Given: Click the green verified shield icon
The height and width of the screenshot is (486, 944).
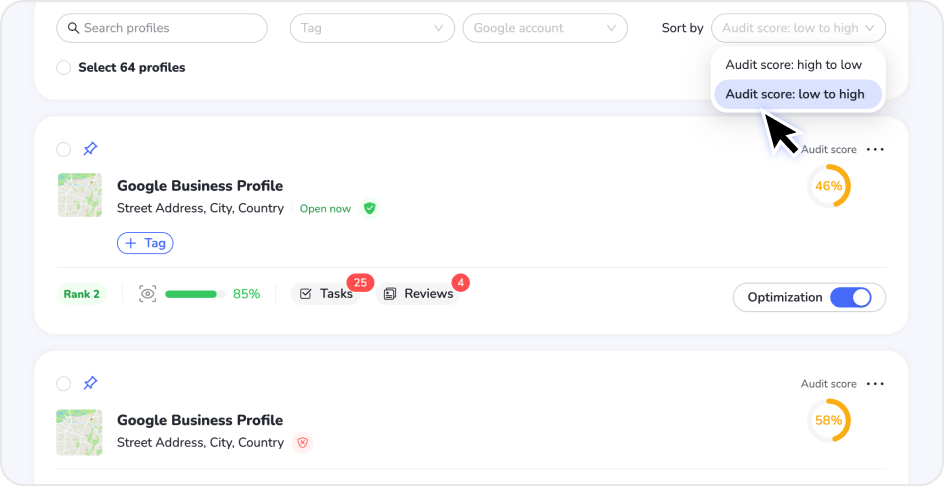Looking at the screenshot, I should (x=370, y=208).
